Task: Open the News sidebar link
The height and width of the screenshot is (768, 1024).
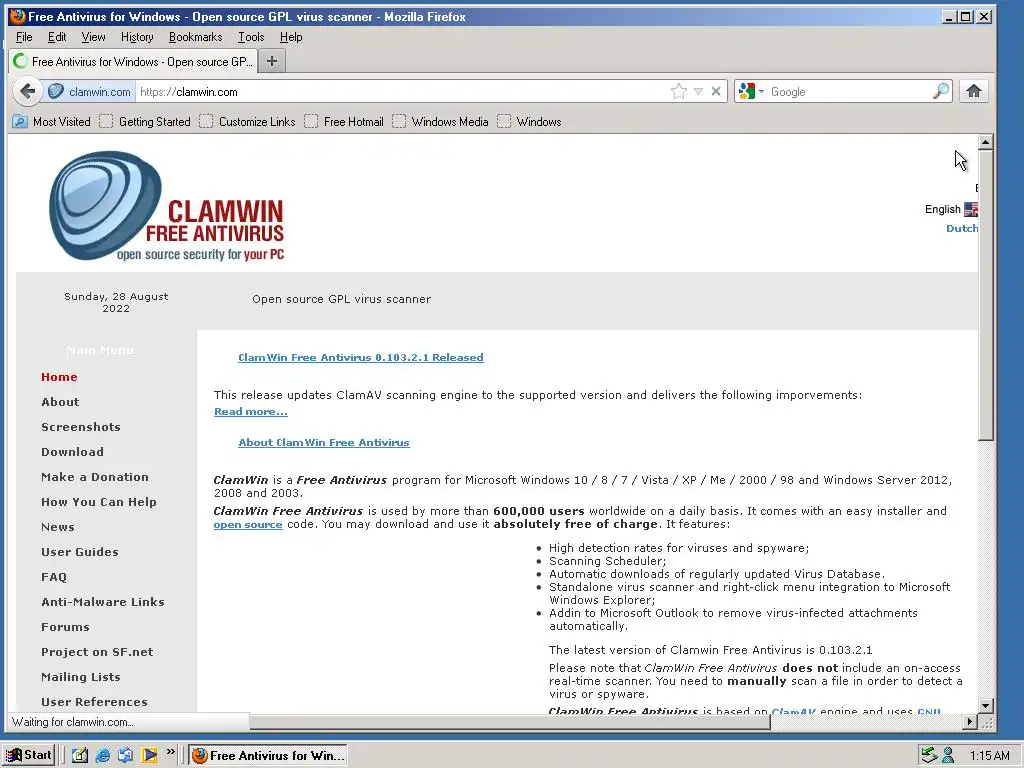Action: coord(57,527)
